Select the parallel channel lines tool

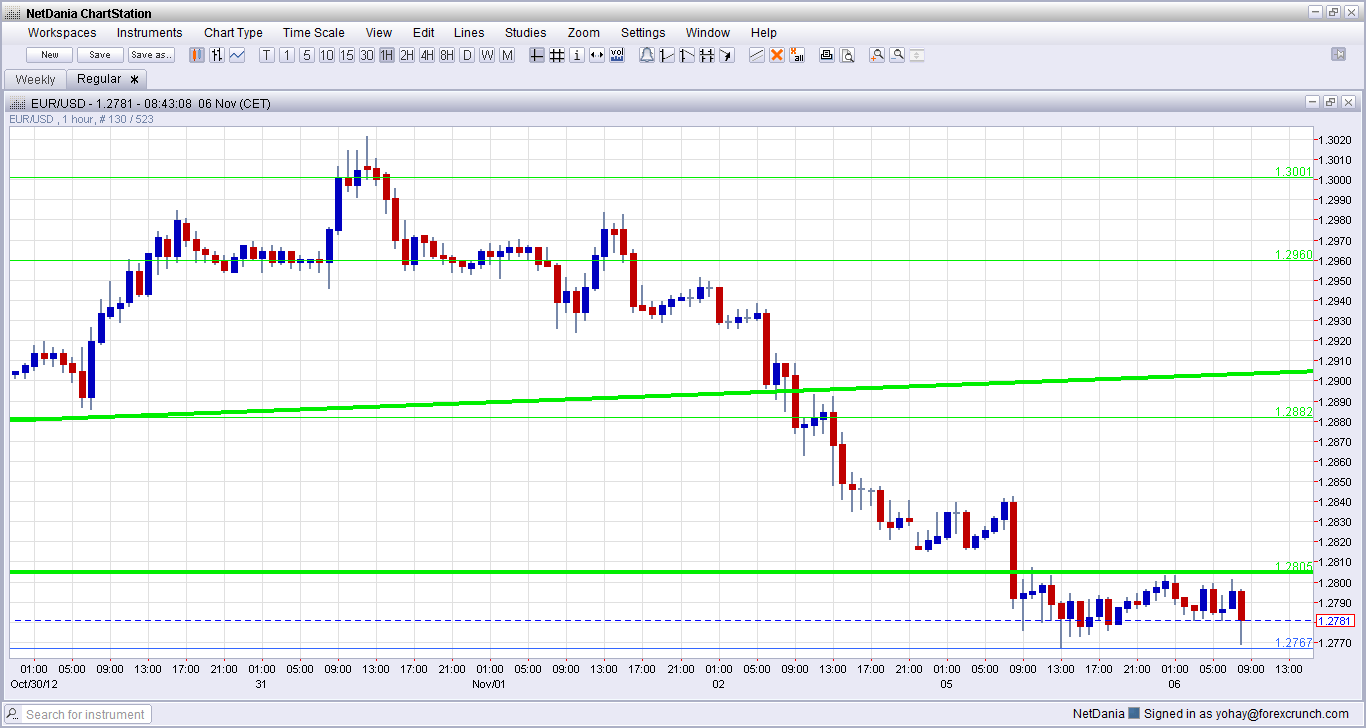[x=706, y=55]
